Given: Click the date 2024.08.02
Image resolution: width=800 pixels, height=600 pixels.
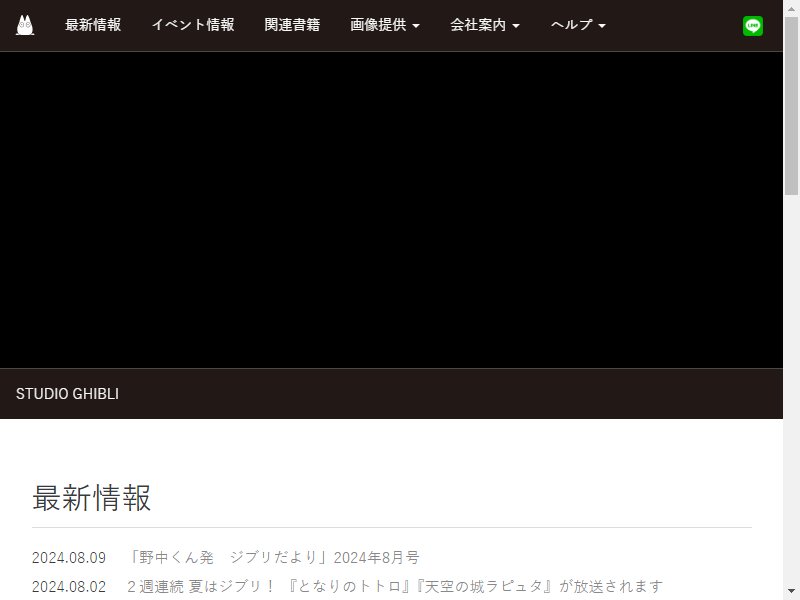Looking at the screenshot, I should click(x=69, y=587).
